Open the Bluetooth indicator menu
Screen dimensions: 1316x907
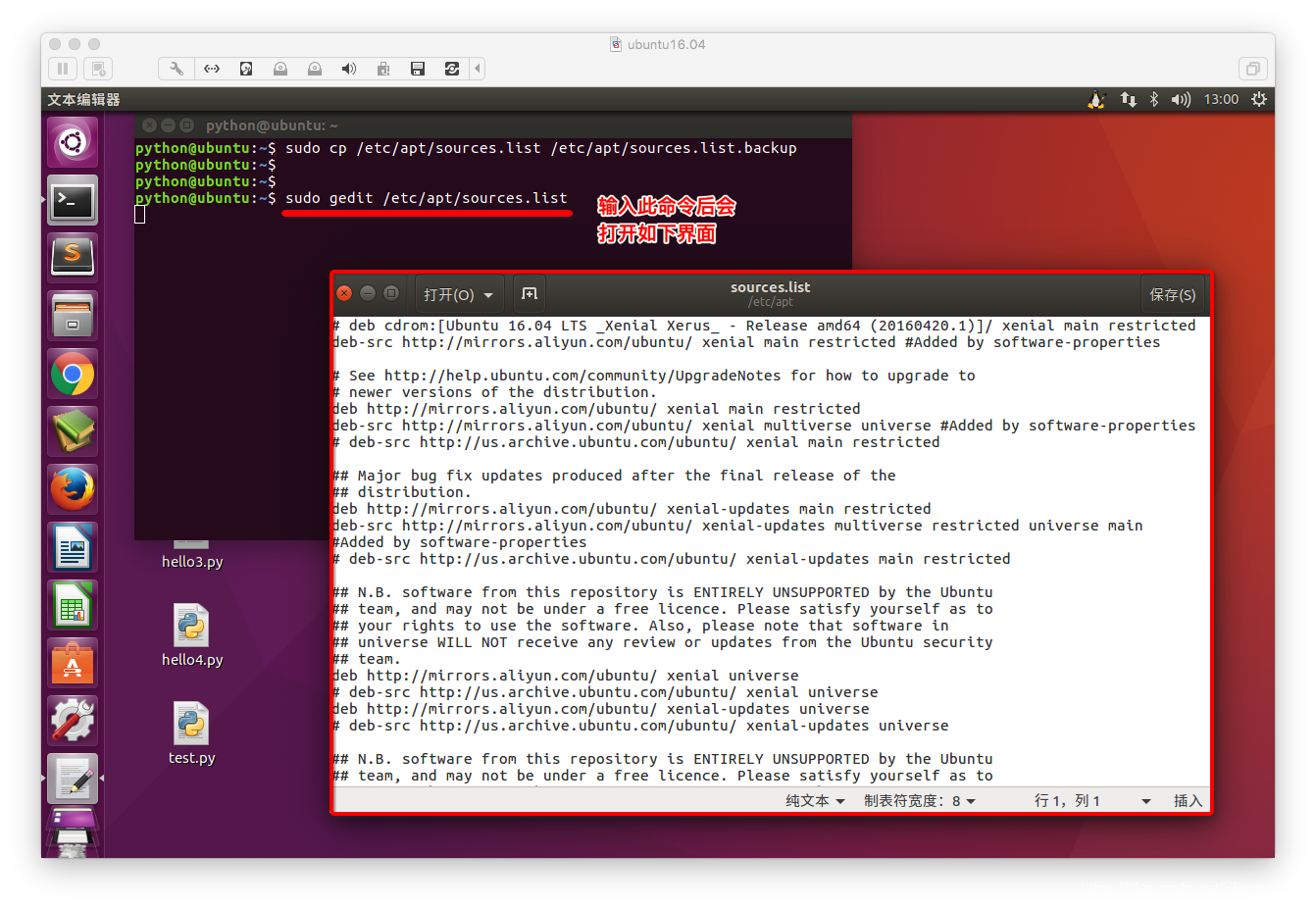point(1154,100)
